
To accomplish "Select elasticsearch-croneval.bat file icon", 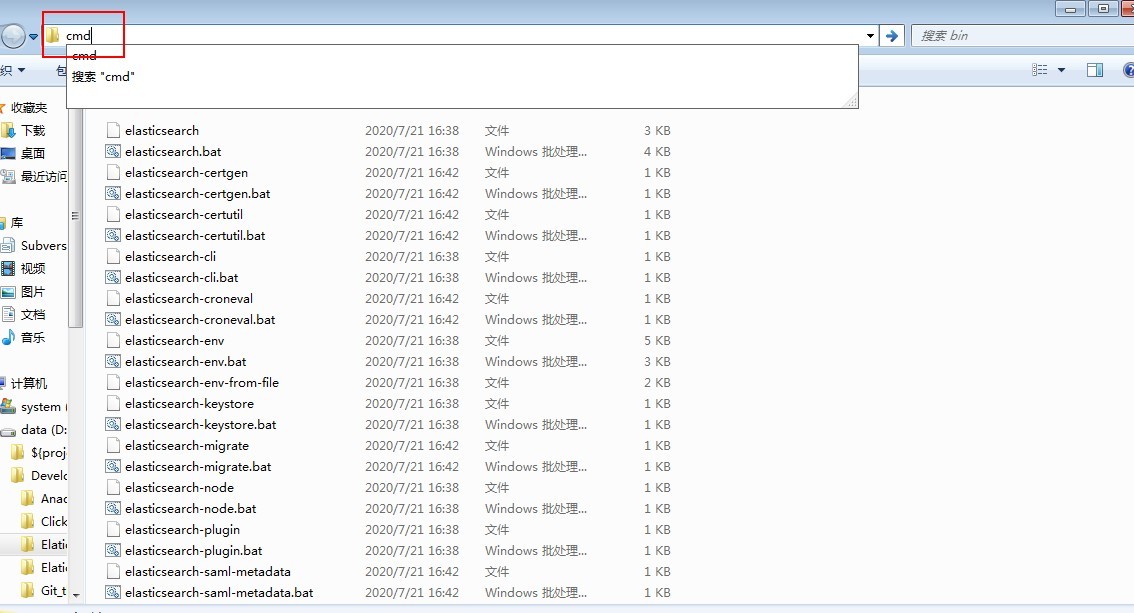I will pos(113,319).
